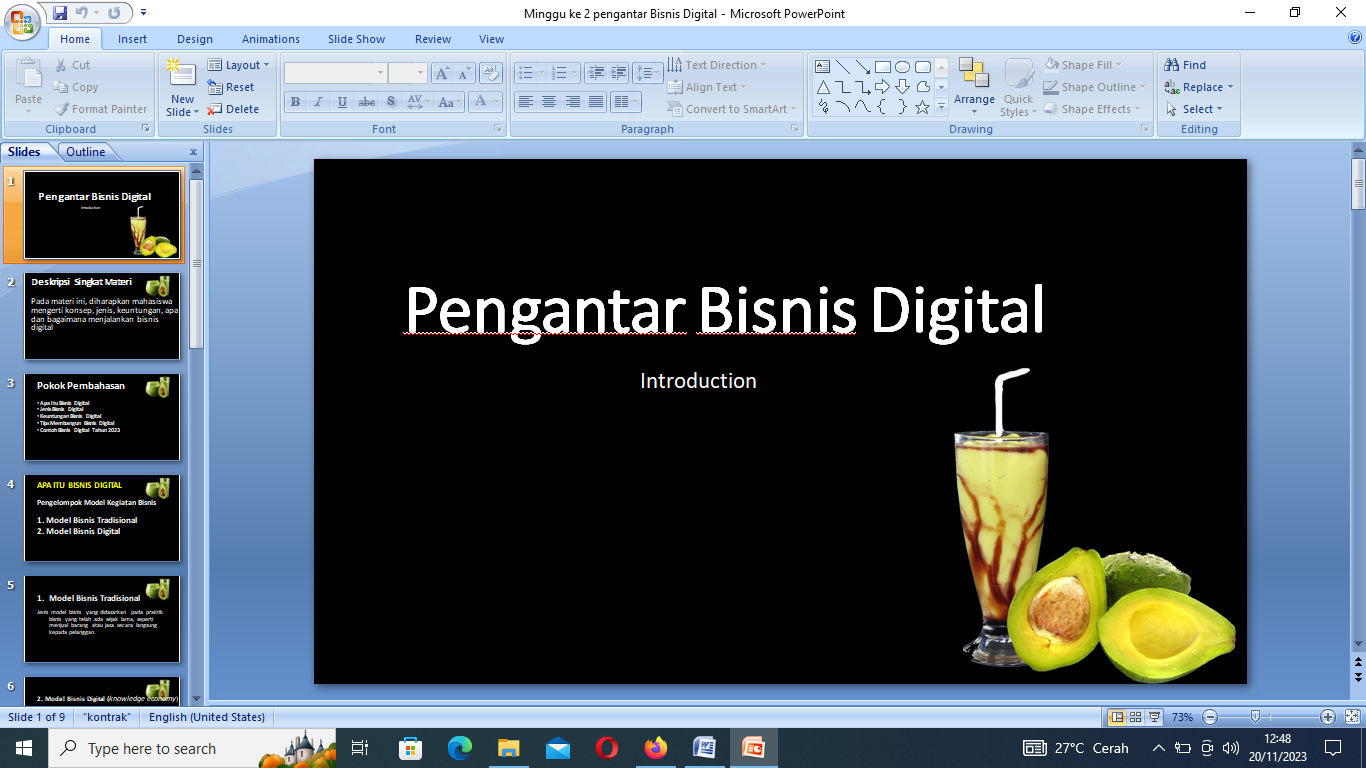Toggle Slide Show view in status bar
The width and height of the screenshot is (1366, 768).
[1154, 717]
